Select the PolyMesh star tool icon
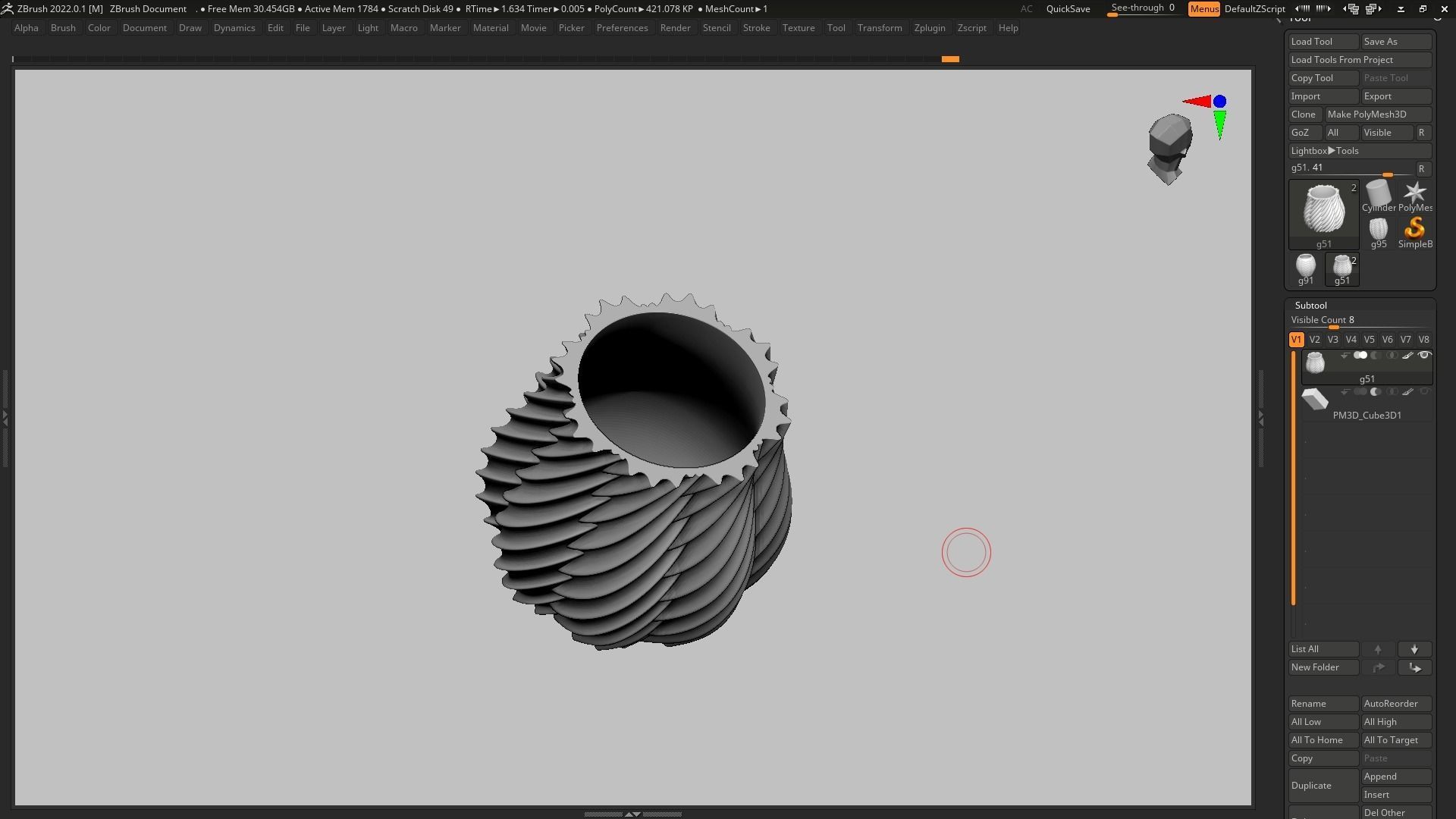 (1414, 195)
